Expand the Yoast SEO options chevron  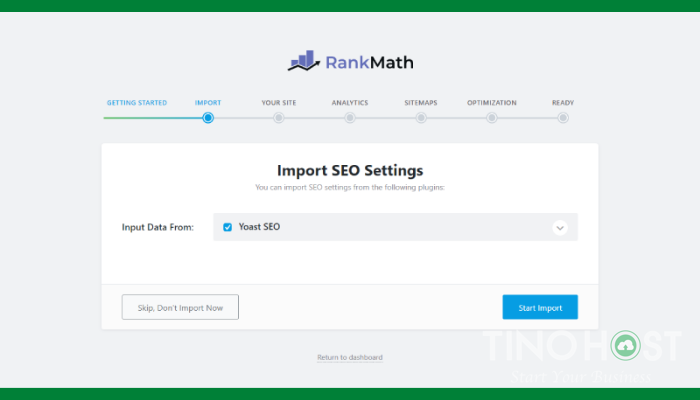560,228
